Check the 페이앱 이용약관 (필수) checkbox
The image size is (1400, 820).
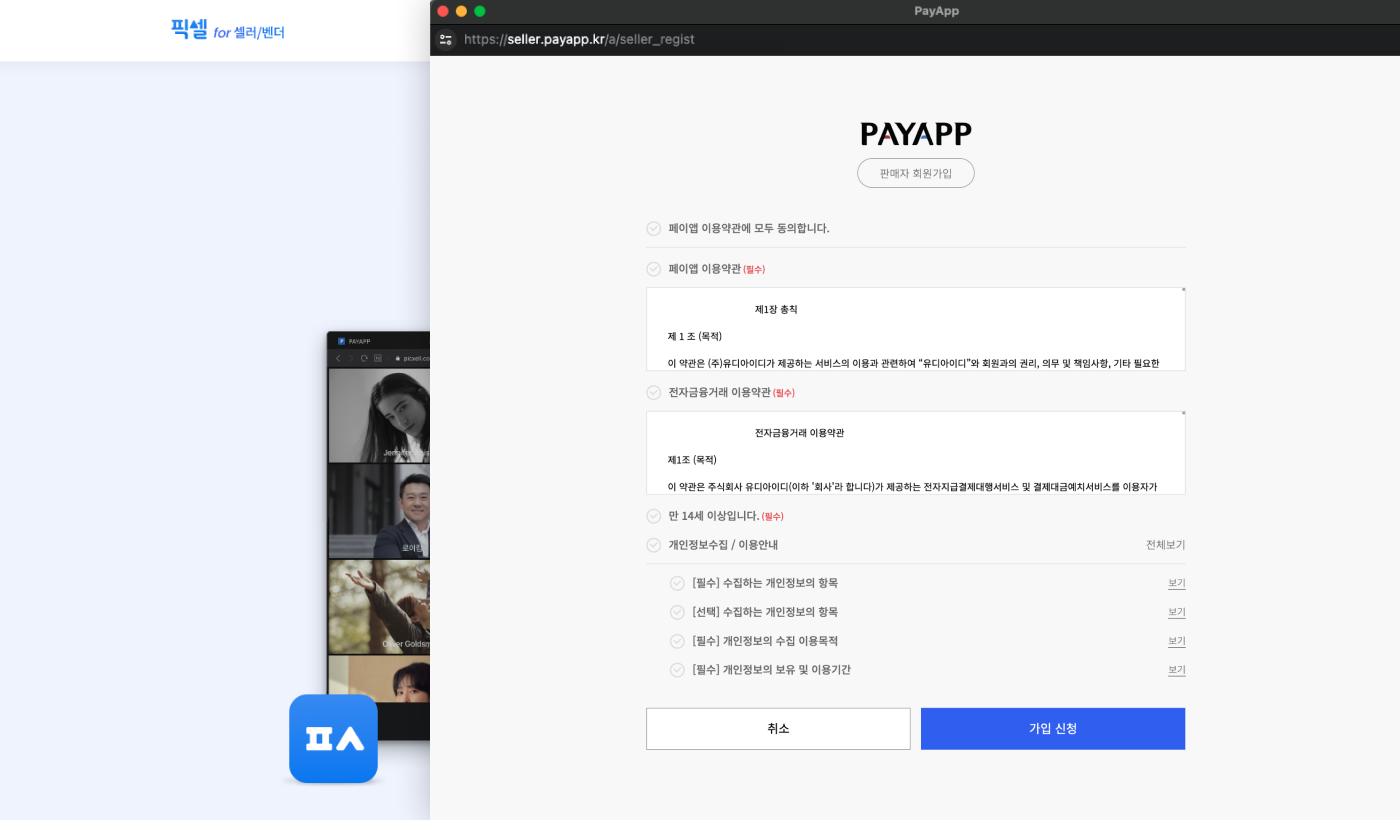point(654,269)
